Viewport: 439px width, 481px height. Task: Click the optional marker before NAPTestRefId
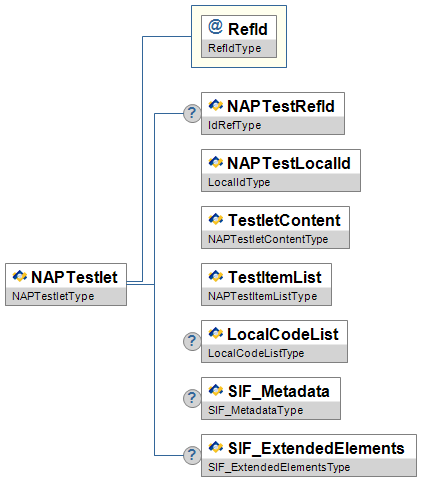pos(192,113)
